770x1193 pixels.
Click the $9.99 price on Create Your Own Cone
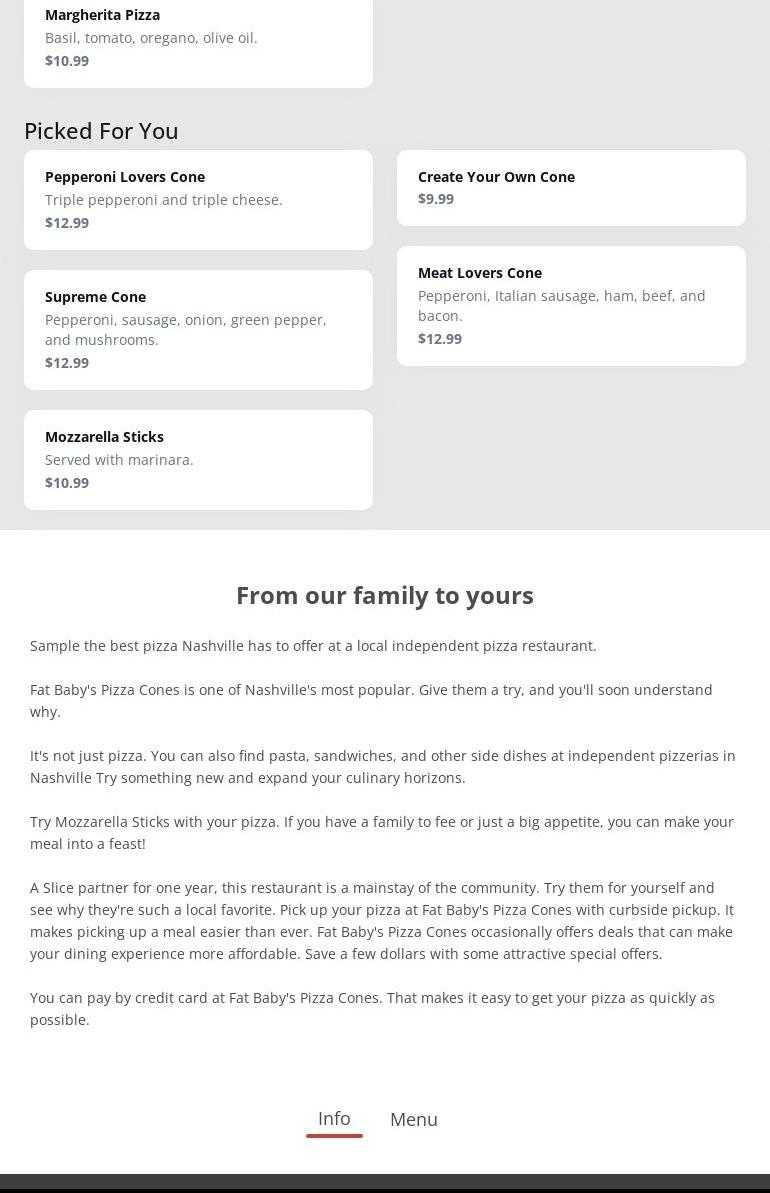436,199
